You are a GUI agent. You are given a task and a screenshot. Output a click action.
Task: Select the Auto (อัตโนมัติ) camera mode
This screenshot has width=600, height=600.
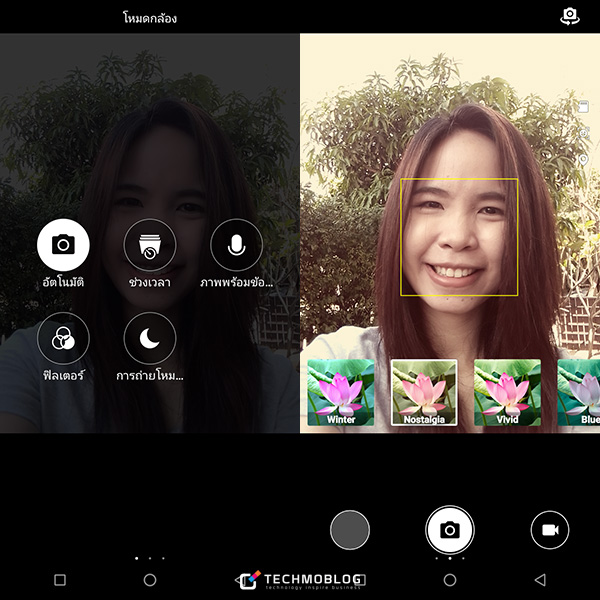click(63, 245)
